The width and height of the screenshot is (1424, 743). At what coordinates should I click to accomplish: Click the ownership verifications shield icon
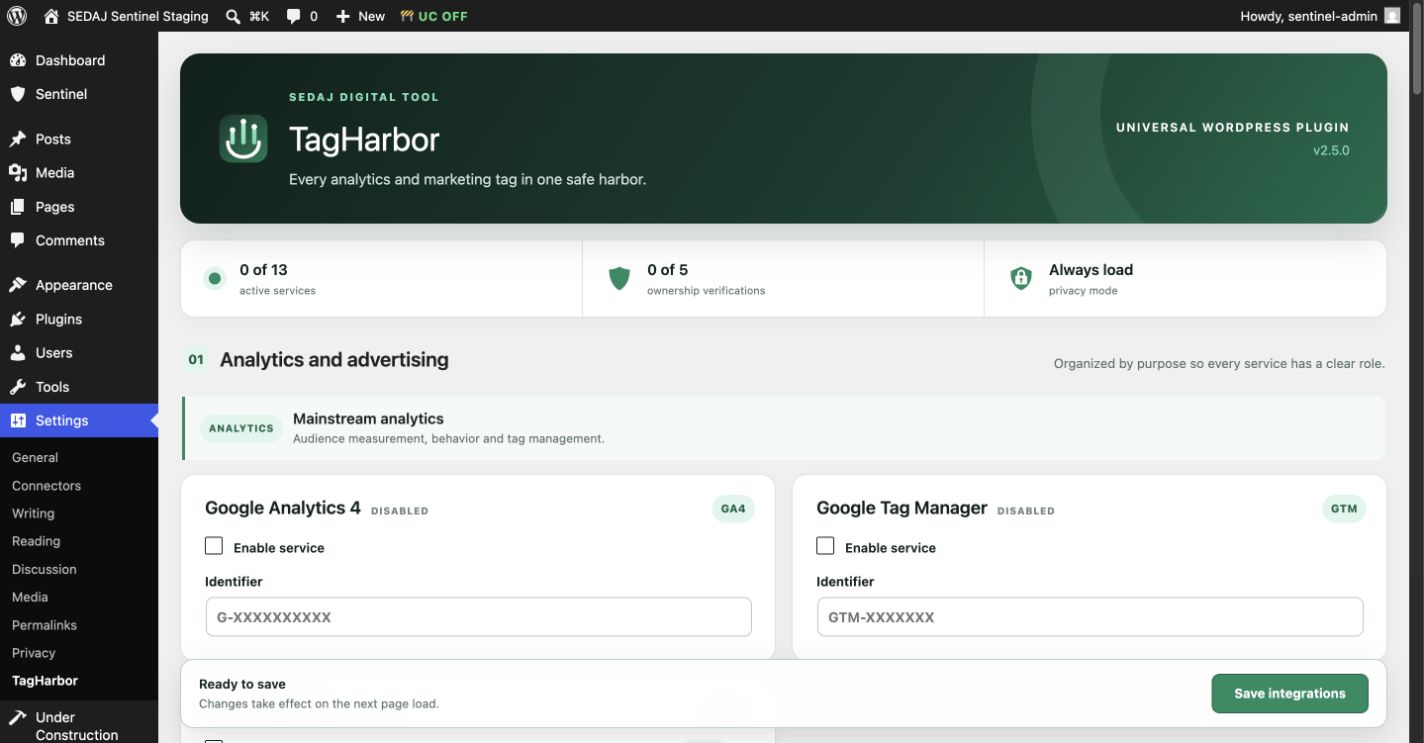620,278
